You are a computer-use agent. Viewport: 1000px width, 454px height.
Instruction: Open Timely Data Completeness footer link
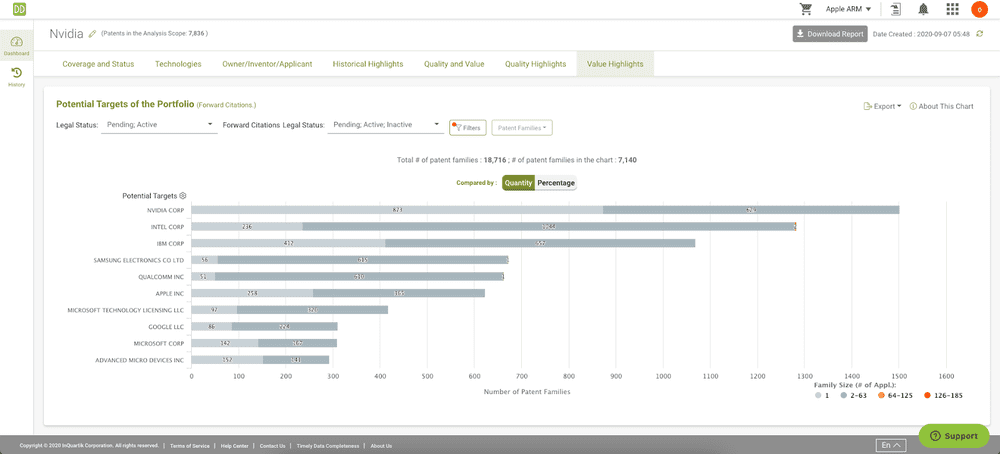[x=328, y=446]
